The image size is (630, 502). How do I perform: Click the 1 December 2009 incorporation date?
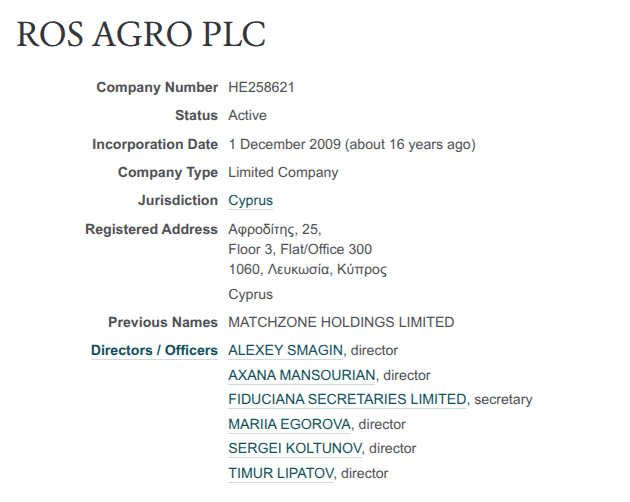click(x=284, y=145)
